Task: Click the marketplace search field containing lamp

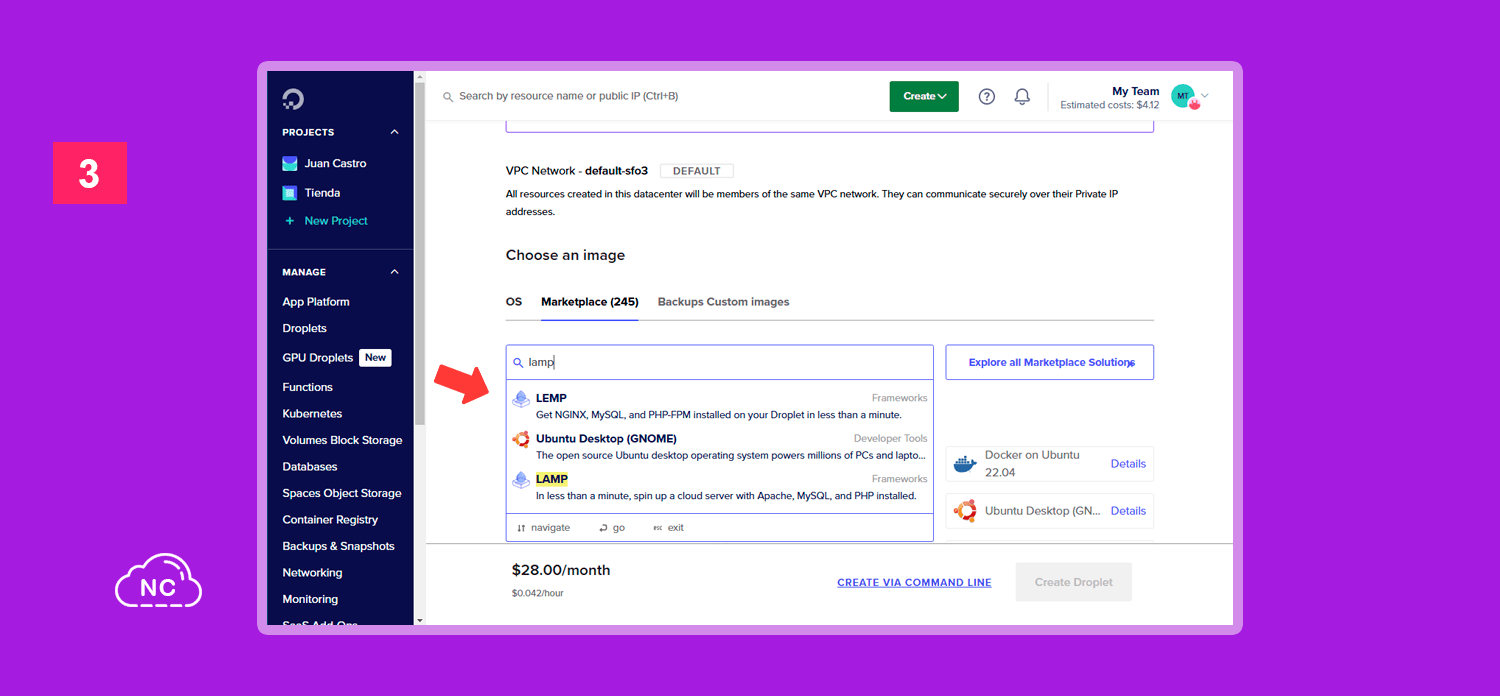Action: click(720, 363)
